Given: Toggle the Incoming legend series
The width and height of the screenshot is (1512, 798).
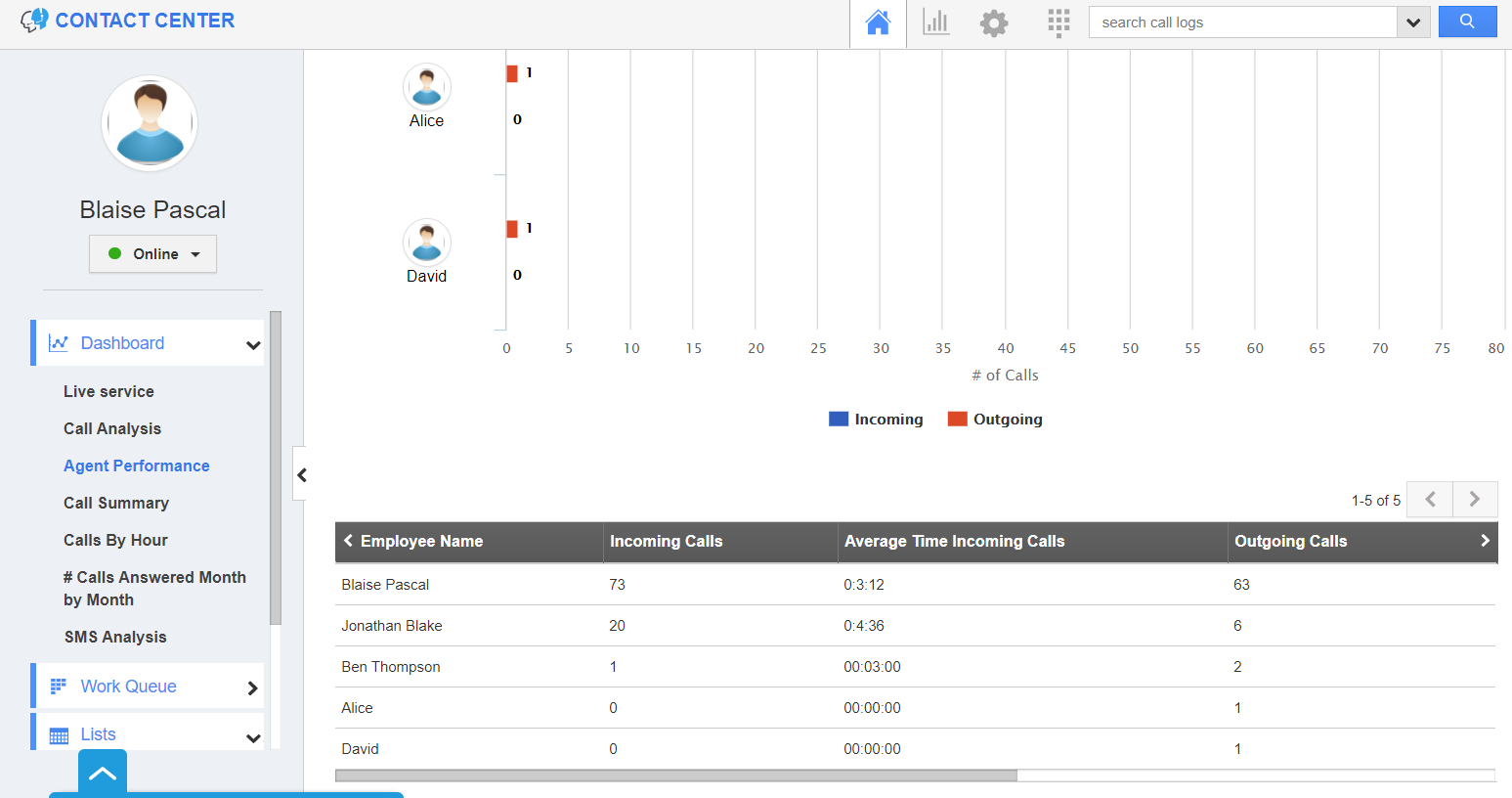Looking at the screenshot, I should pos(877,420).
